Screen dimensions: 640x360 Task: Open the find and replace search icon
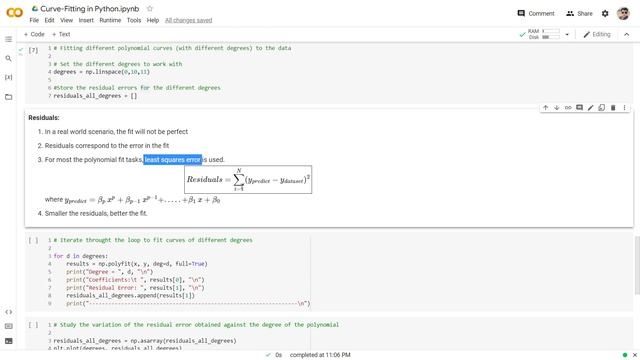[x=9, y=58]
